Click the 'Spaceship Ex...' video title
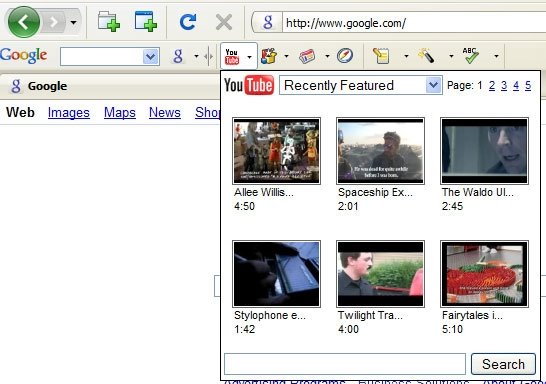This screenshot has width=546, height=384. coord(375,192)
